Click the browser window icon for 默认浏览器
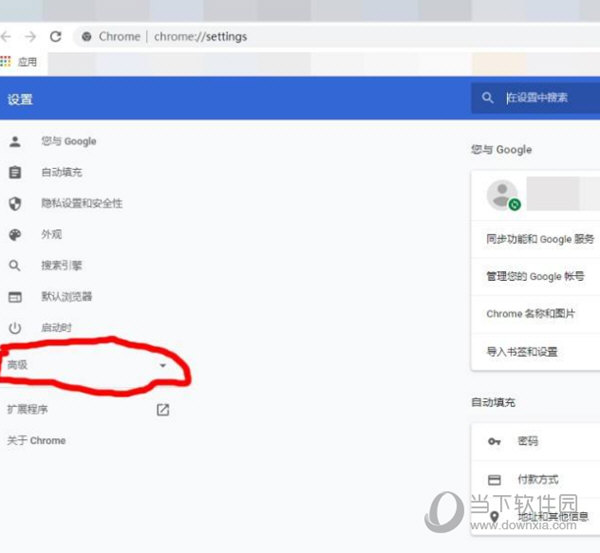 (15, 297)
